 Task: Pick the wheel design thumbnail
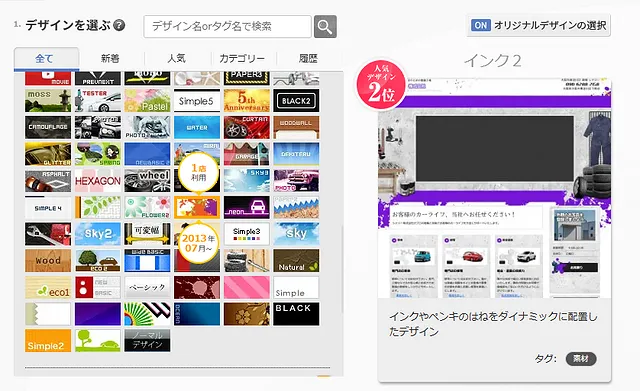point(147,181)
